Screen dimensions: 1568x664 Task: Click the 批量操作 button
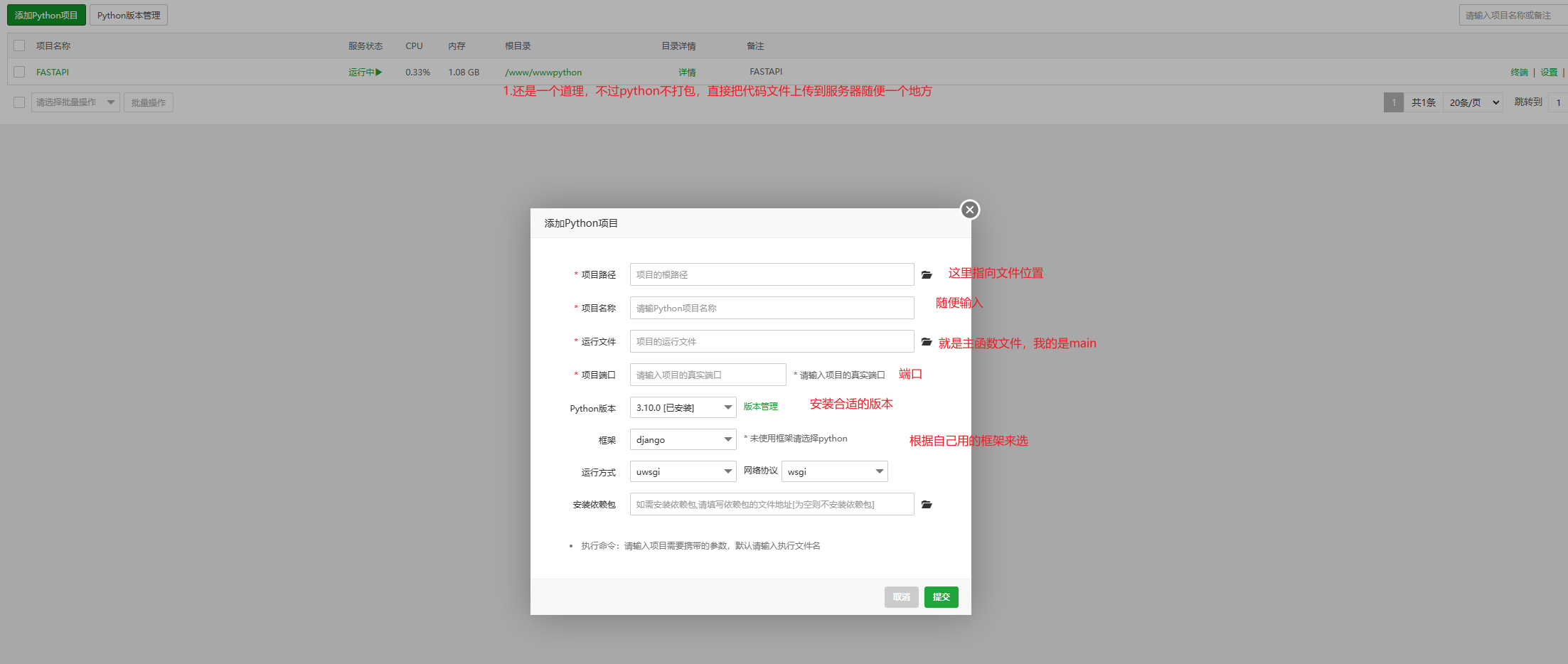point(149,102)
